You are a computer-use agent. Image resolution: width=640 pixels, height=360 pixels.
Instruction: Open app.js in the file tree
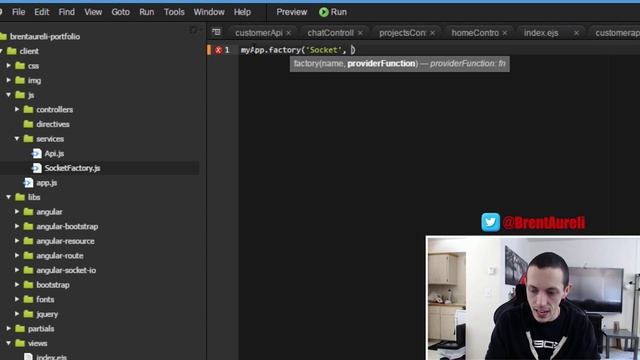[47, 183]
